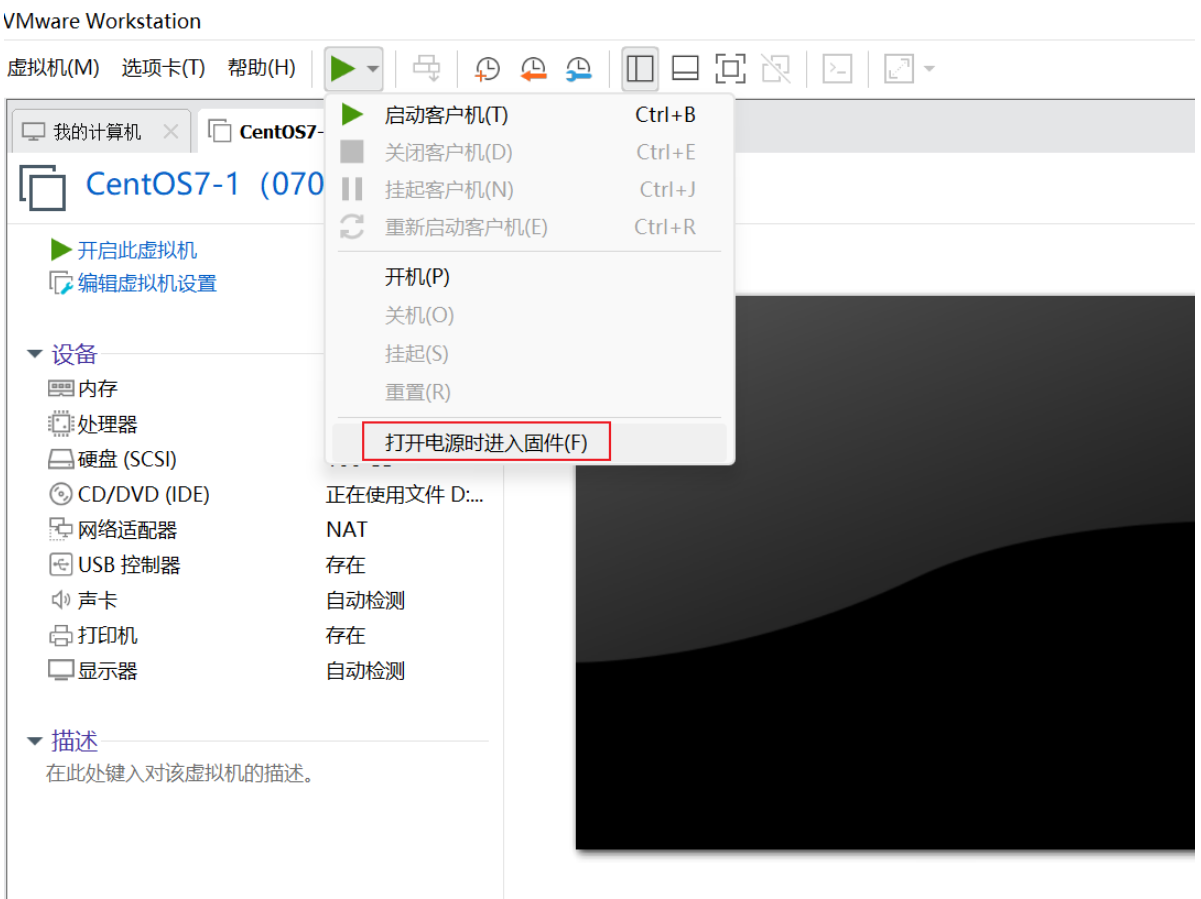Click the Unity mode toolbar icon
Screen dimensions: 1201x899
coord(776,68)
